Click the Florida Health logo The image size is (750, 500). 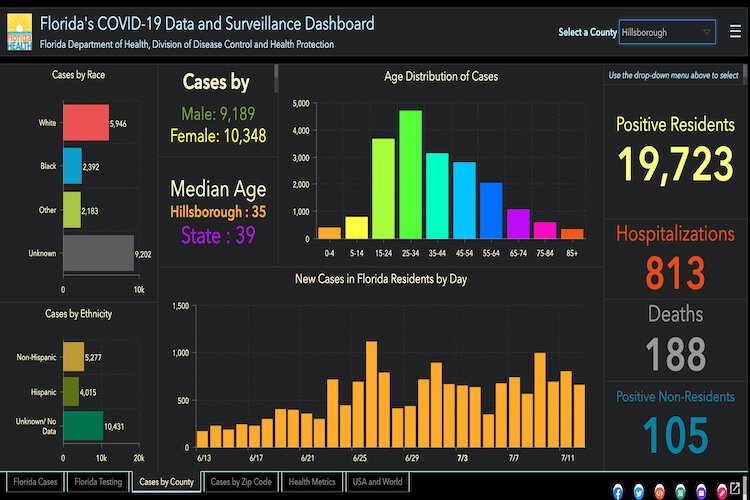19,31
